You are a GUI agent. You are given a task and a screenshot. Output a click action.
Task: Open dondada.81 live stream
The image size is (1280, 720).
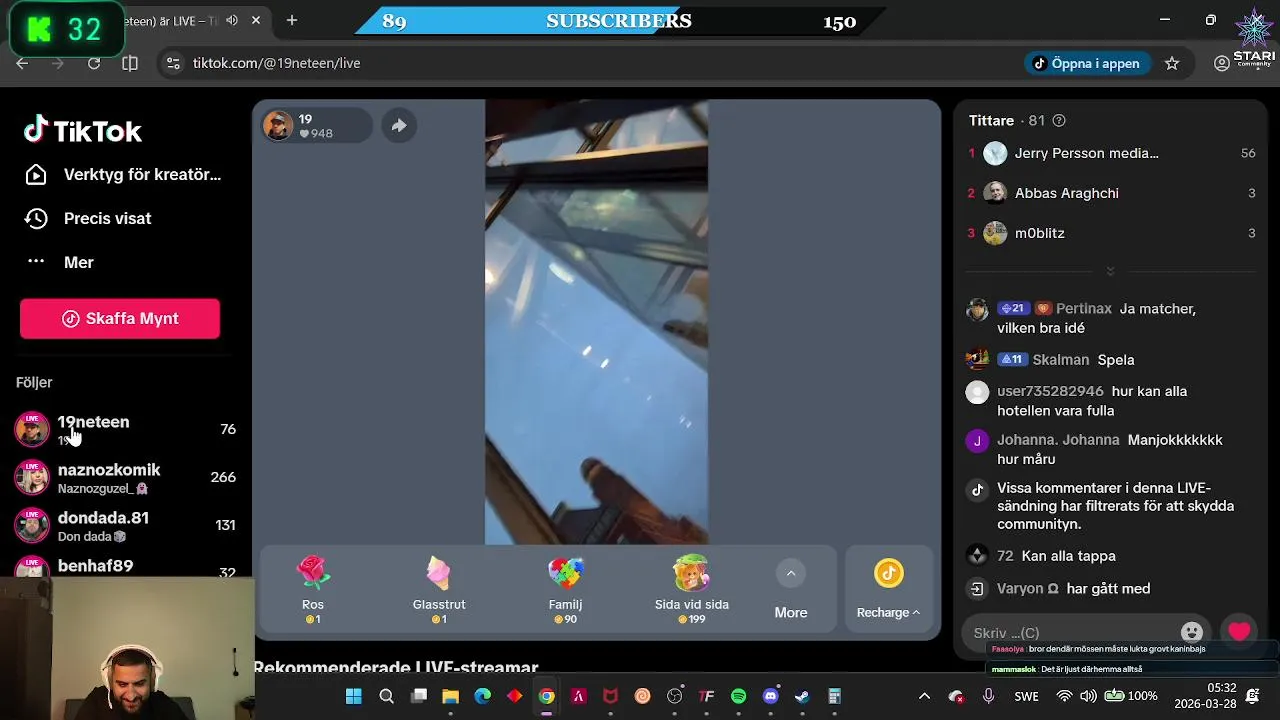[x=126, y=525]
